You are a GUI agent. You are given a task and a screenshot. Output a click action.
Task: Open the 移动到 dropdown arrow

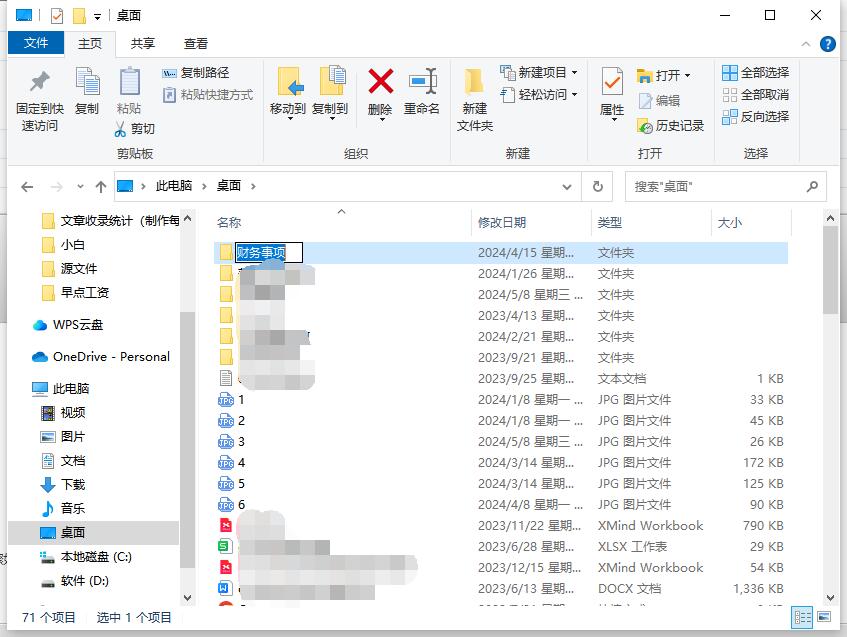290,118
